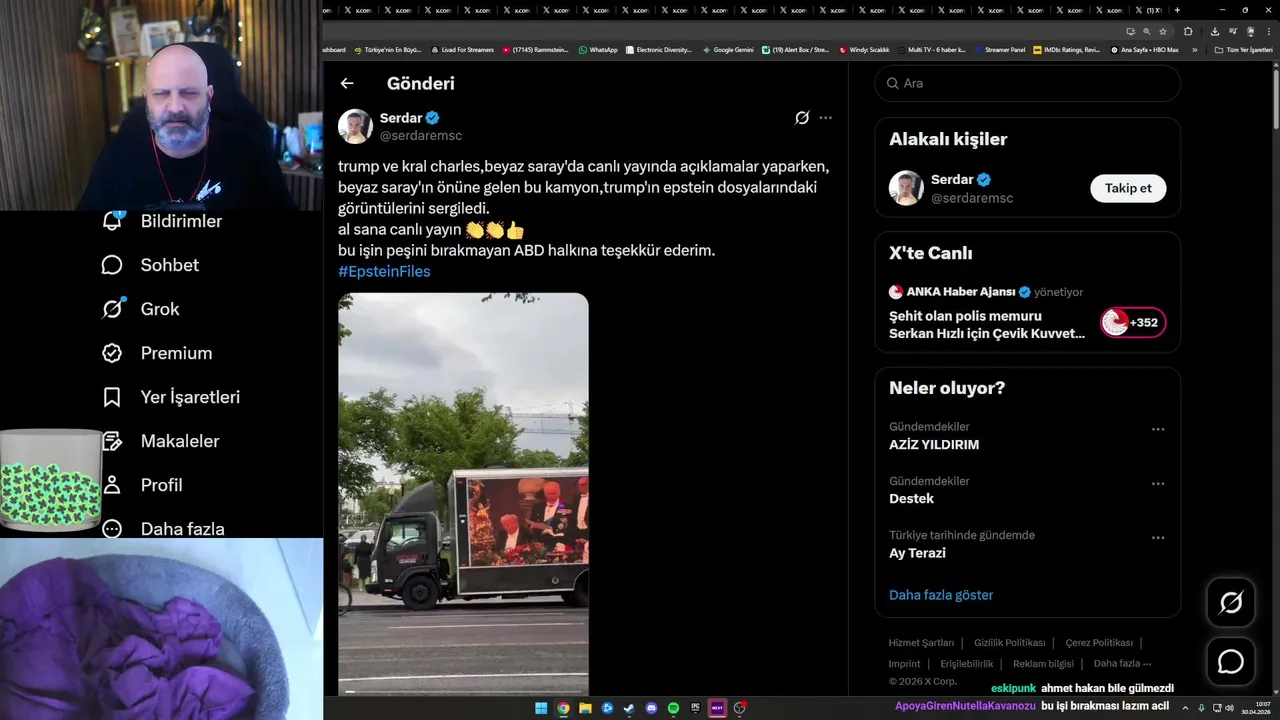
Task: Select the active (1) X tab
Action: (x=1148, y=10)
